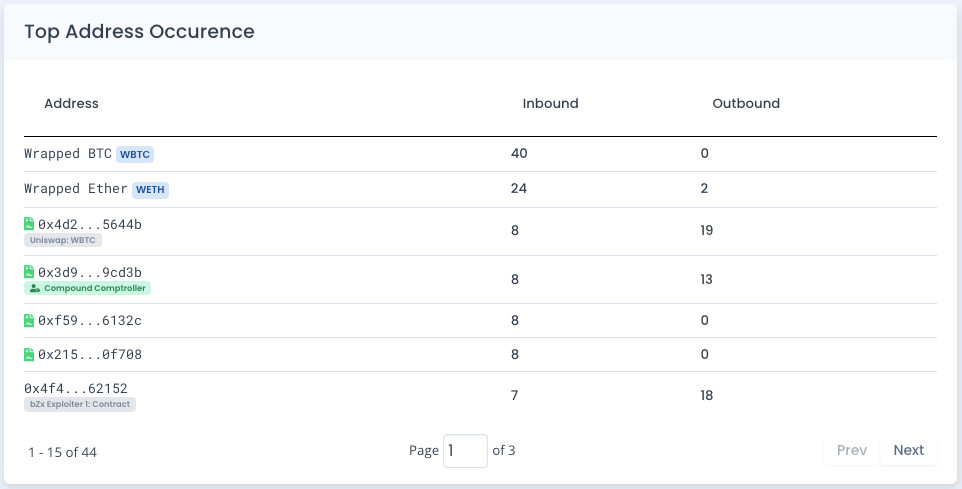Click contract icon beside 0xf59...6132c
Viewport: 962px width, 489px height.
[x=29, y=320]
